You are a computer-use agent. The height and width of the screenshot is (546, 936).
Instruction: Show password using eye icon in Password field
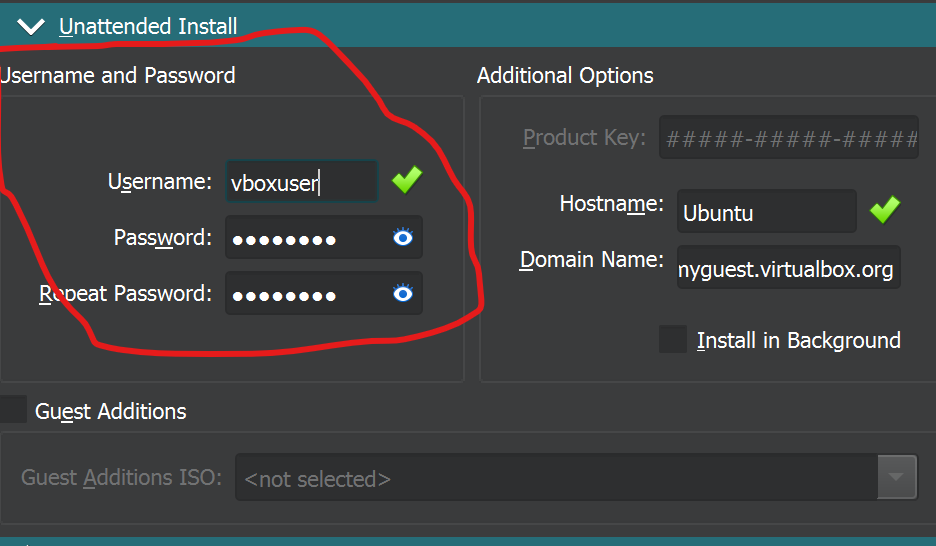pyautogui.click(x=403, y=237)
